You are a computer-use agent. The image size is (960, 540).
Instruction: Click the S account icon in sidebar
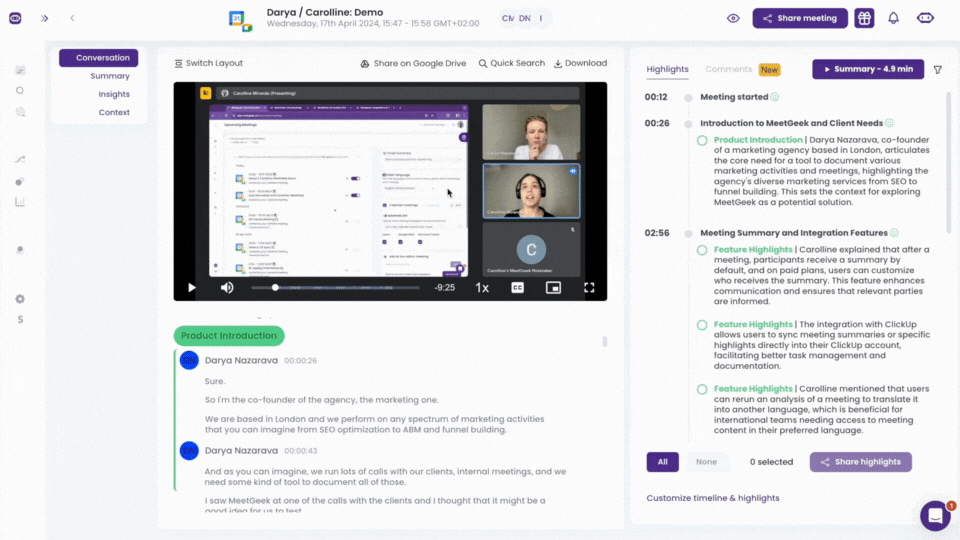(20, 320)
